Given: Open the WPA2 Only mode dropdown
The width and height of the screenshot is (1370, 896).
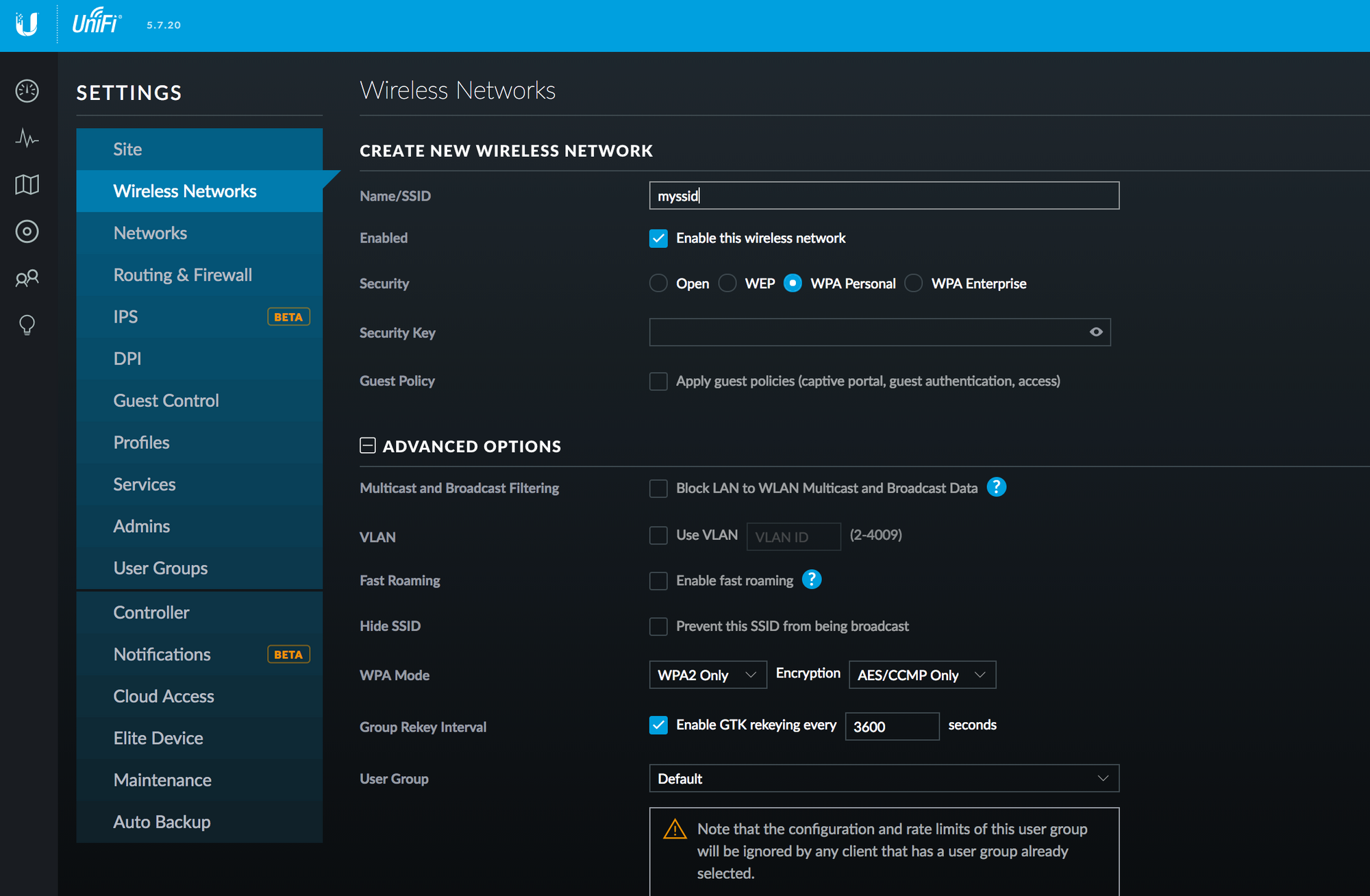Looking at the screenshot, I should 707,675.
